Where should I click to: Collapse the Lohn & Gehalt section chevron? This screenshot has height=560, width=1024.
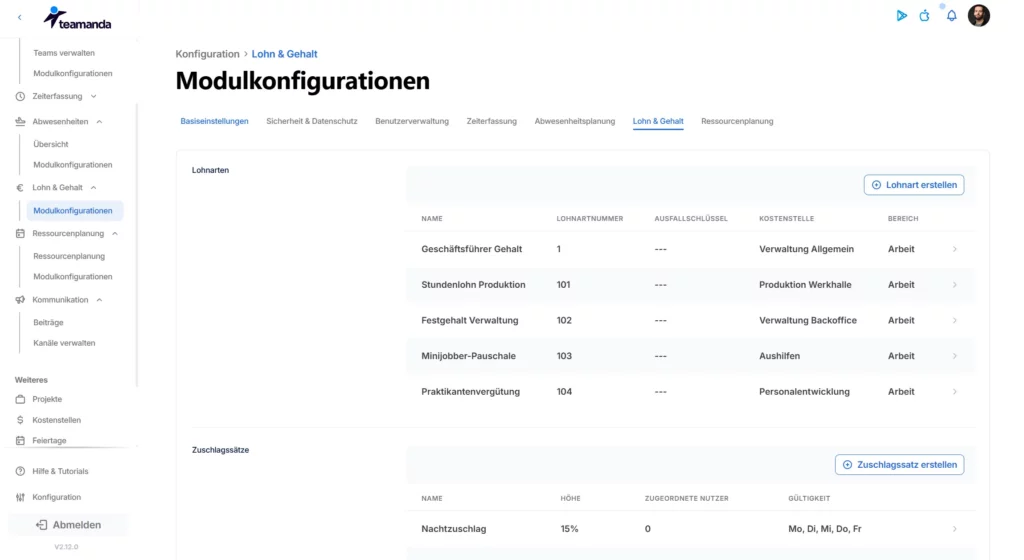93,187
